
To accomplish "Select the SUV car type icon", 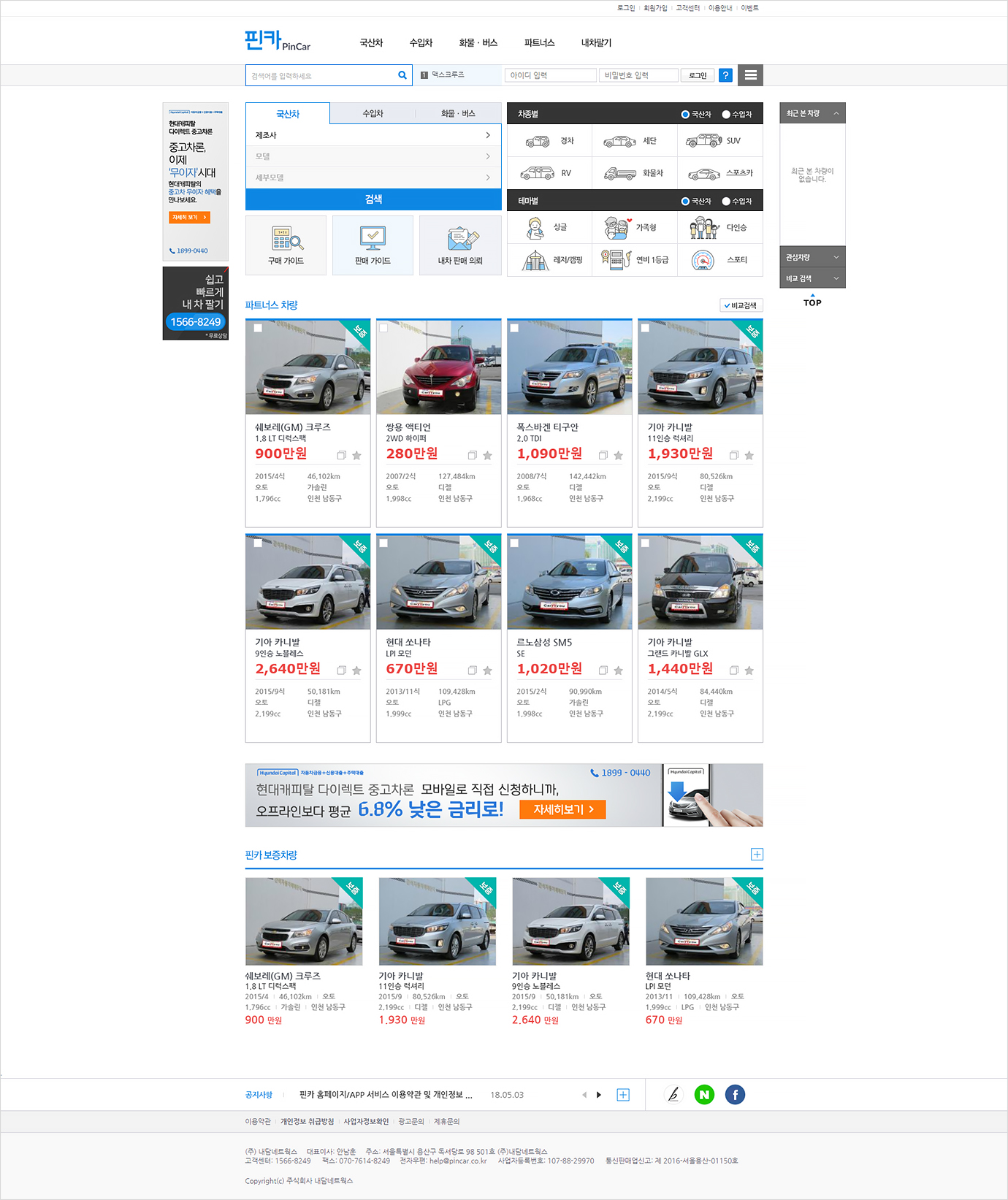I will [704, 141].
